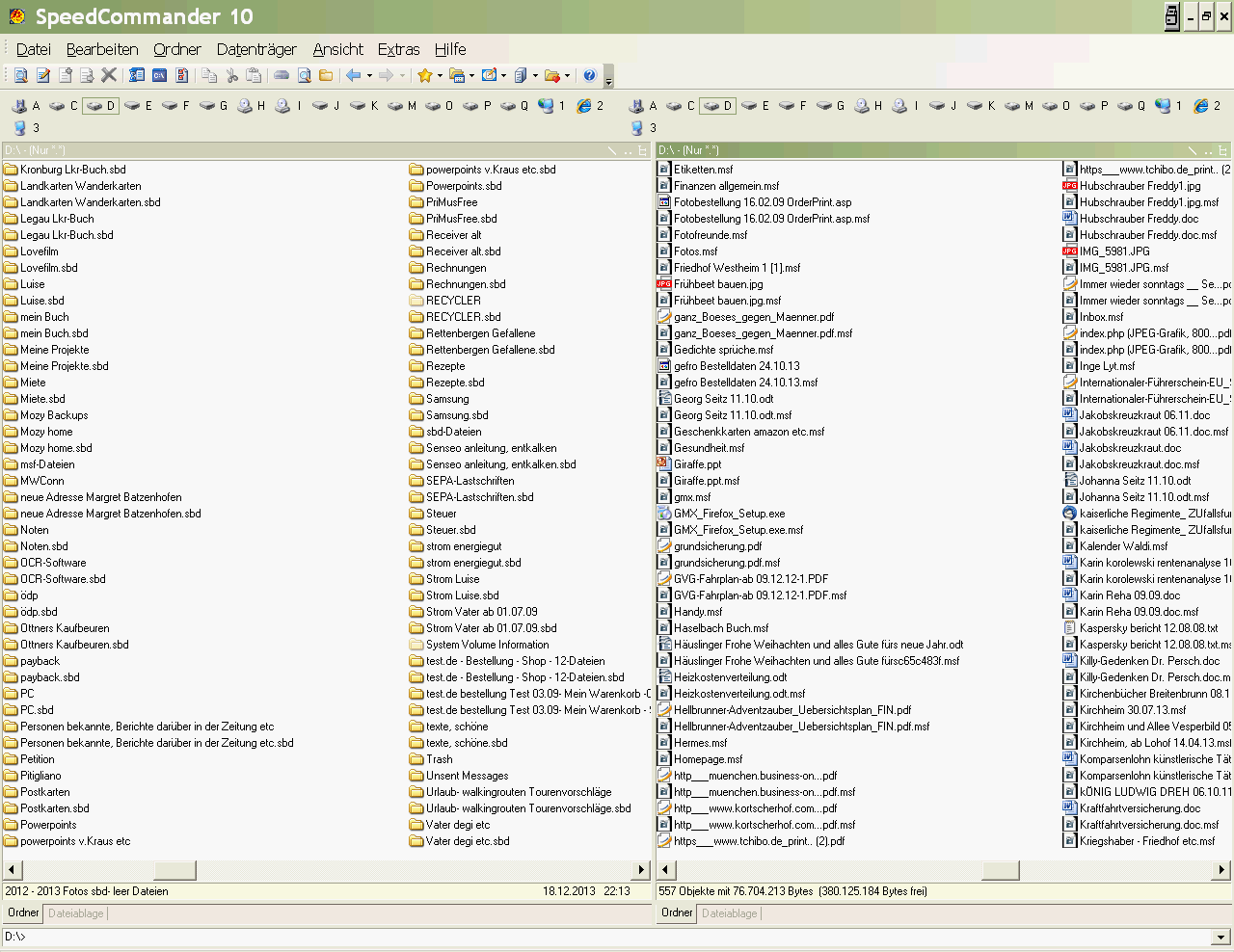Open the Rezepte folder
The width and height of the screenshot is (1234, 952).
(444, 366)
